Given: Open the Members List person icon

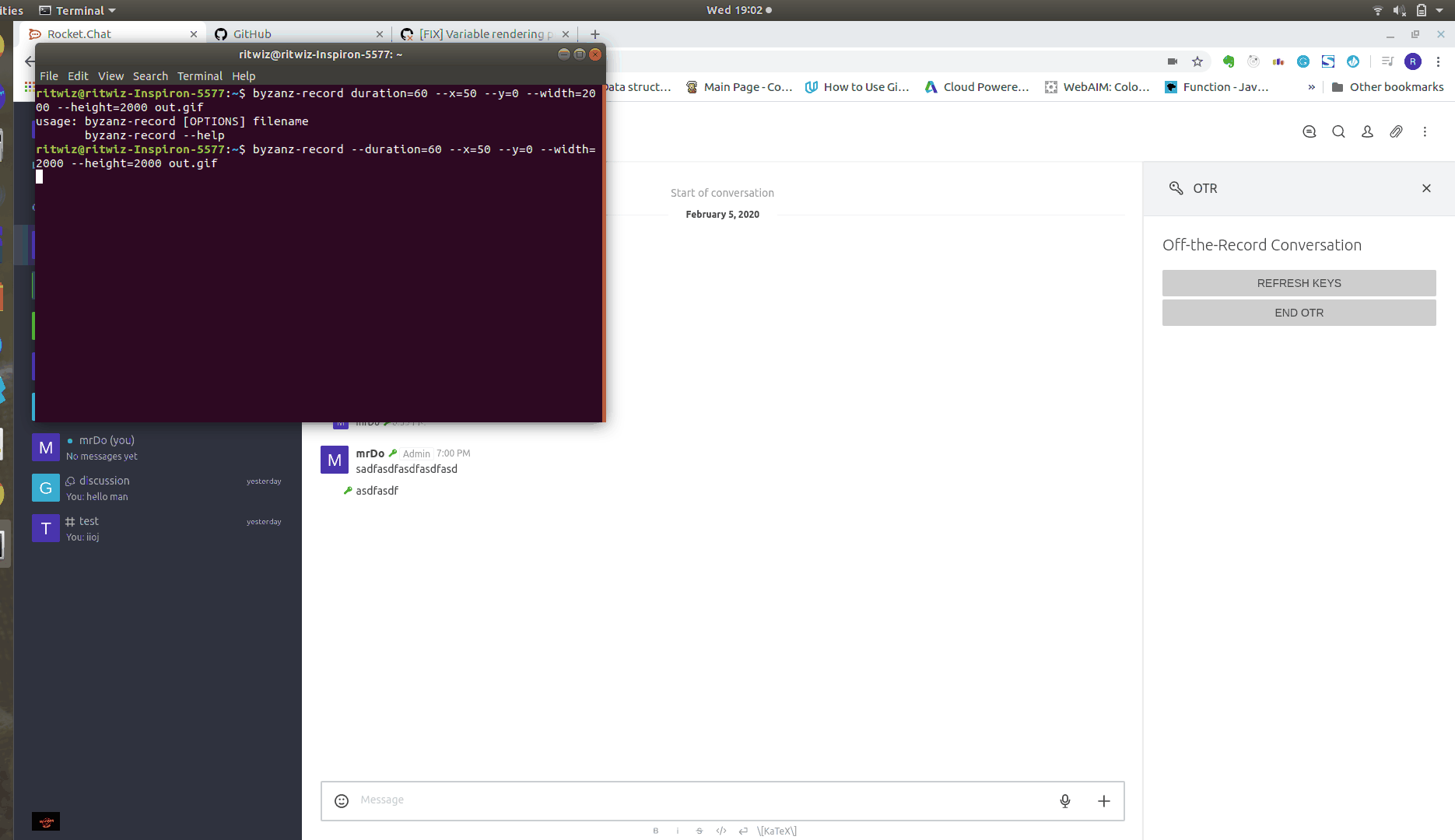Looking at the screenshot, I should [1367, 131].
